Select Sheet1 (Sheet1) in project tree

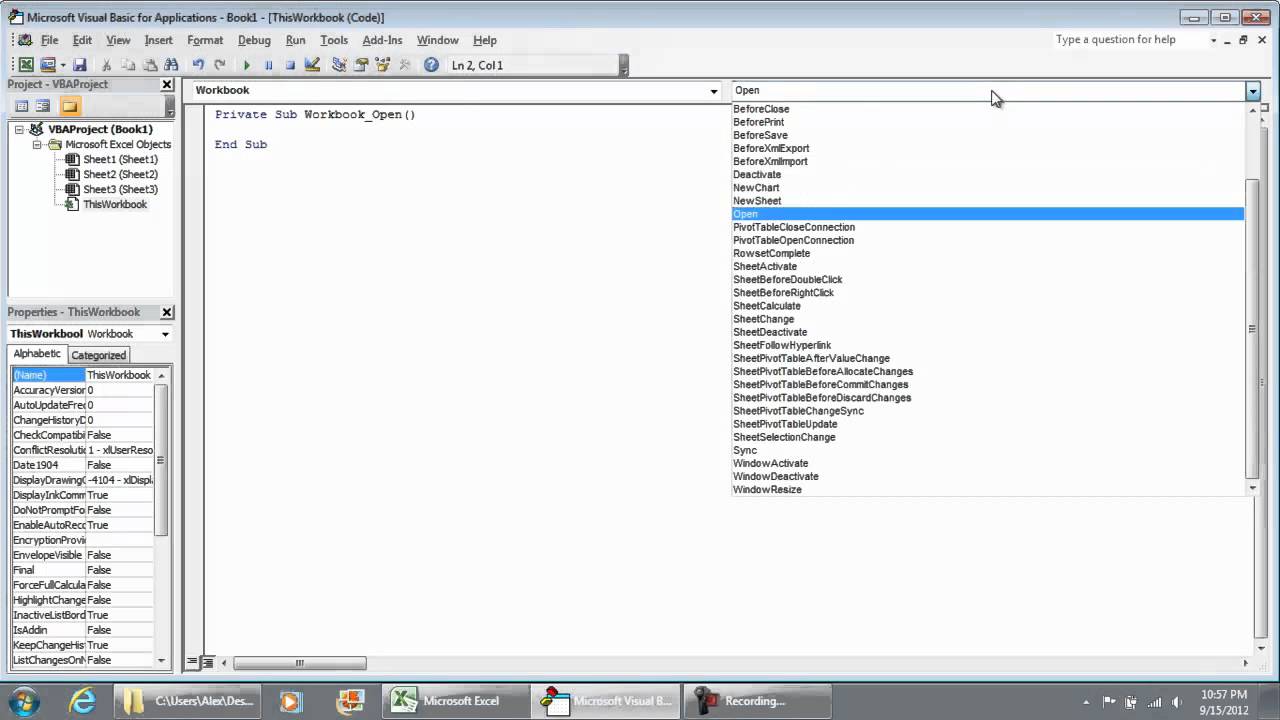tap(120, 160)
